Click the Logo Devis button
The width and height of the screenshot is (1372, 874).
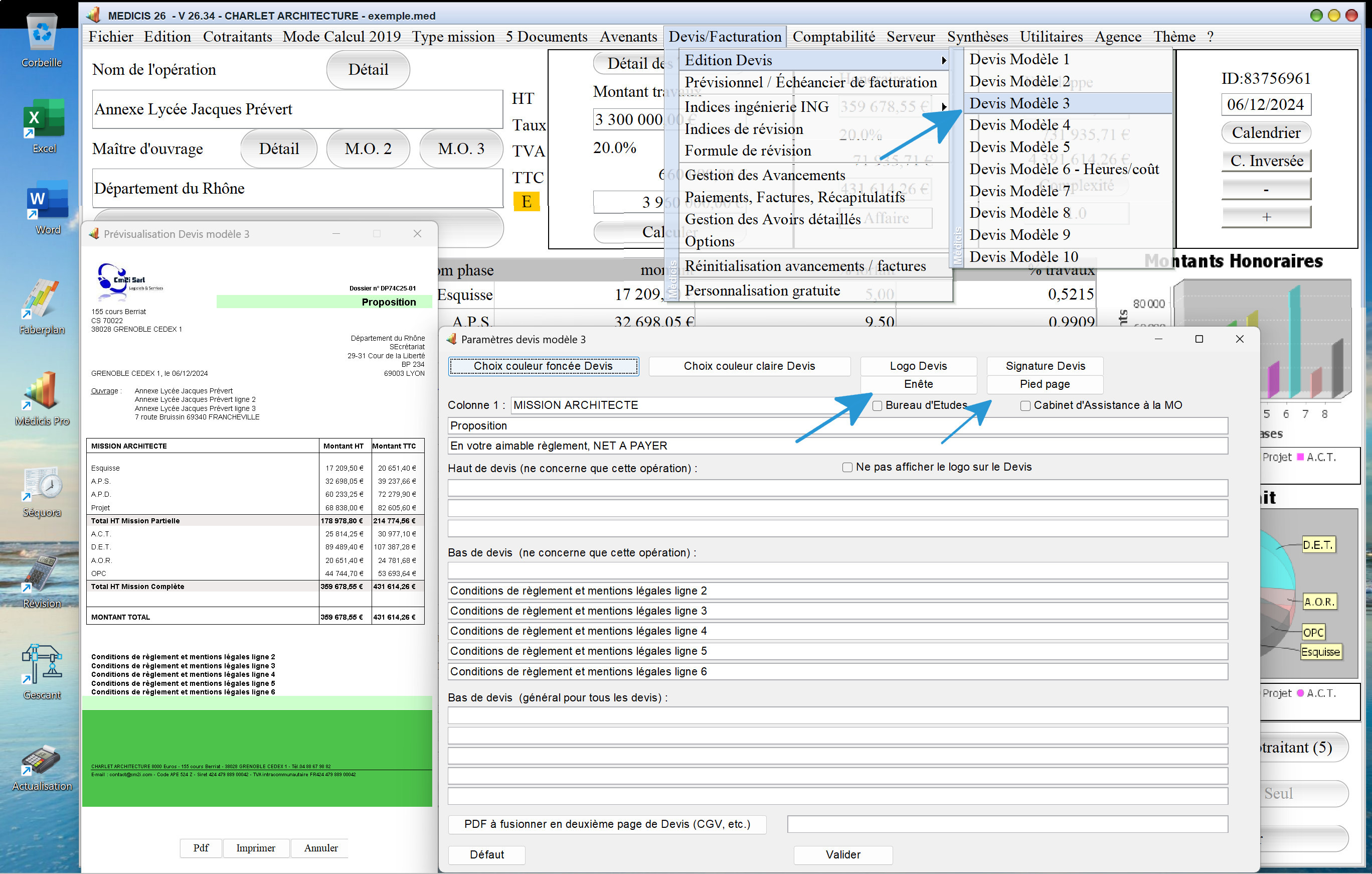[918, 366]
